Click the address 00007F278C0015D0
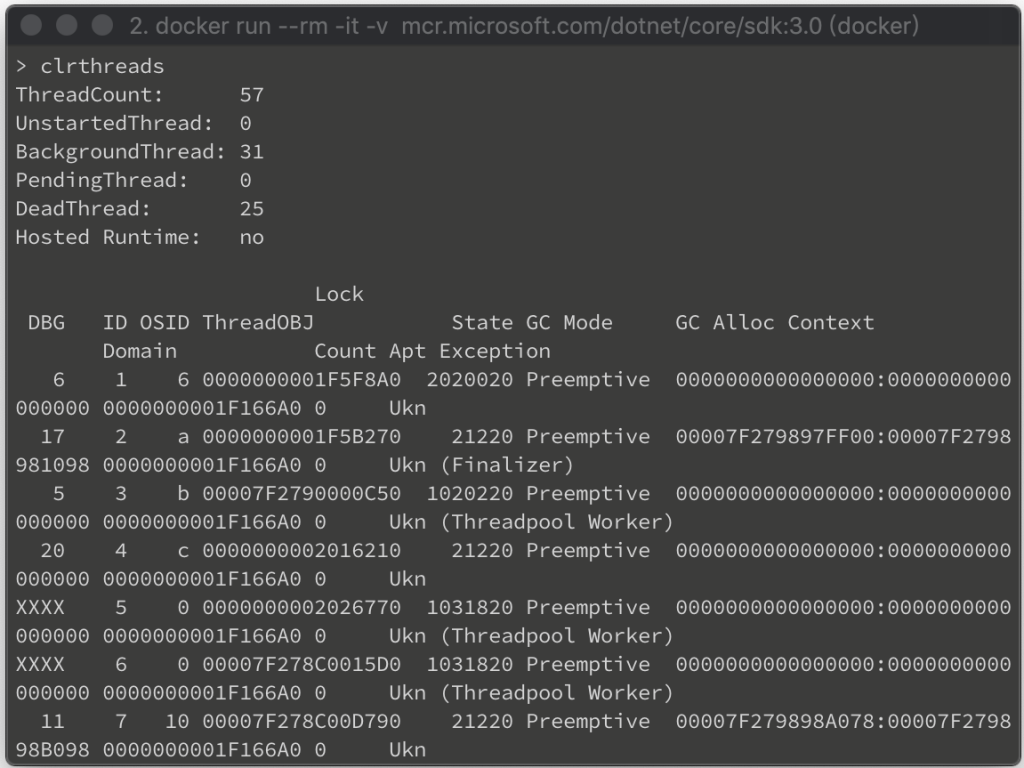Screen dimensions: 1024x768 click(301, 664)
